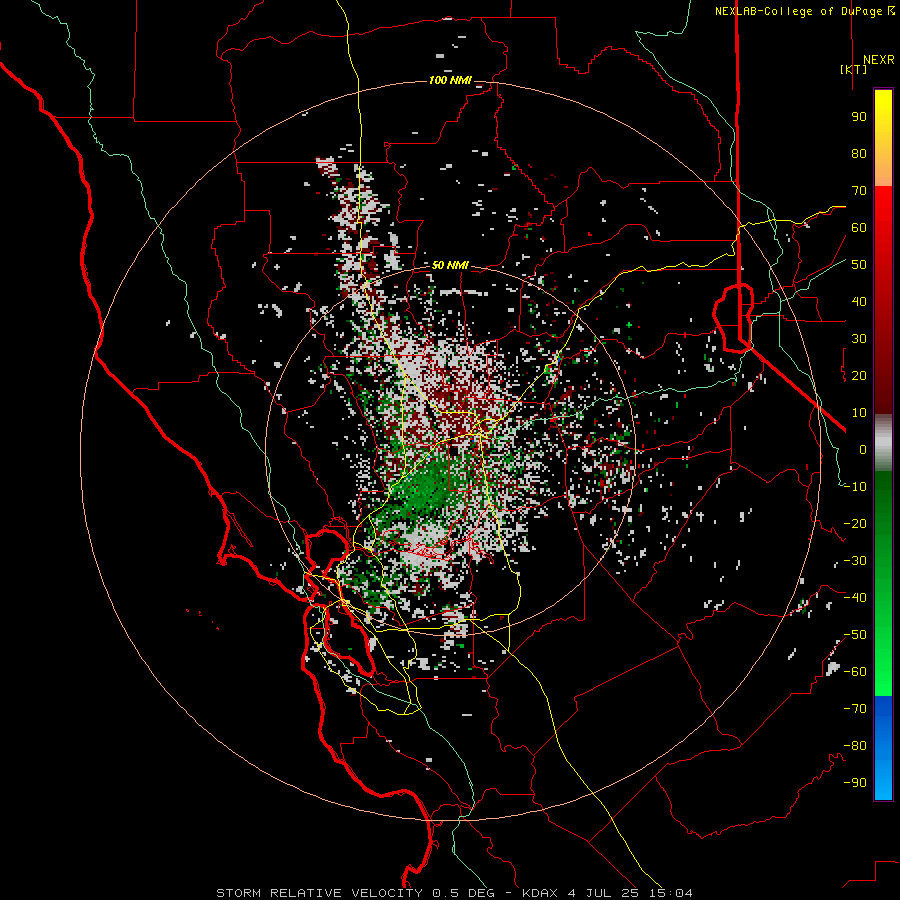Click the 10 value on velocity scale
This screenshot has width=900, height=900.
pos(859,413)
